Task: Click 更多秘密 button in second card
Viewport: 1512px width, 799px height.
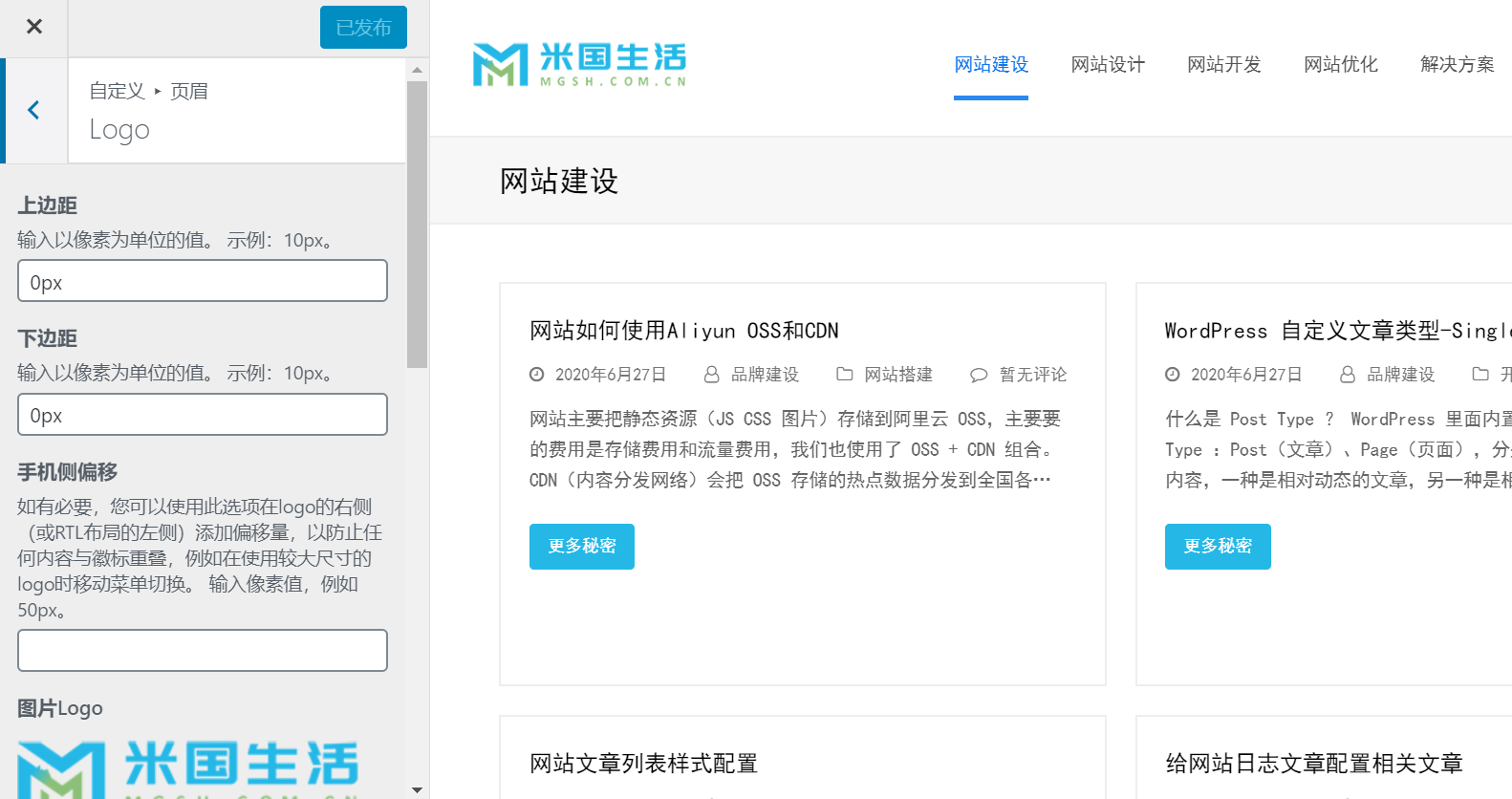Action: click(1218, 547)
